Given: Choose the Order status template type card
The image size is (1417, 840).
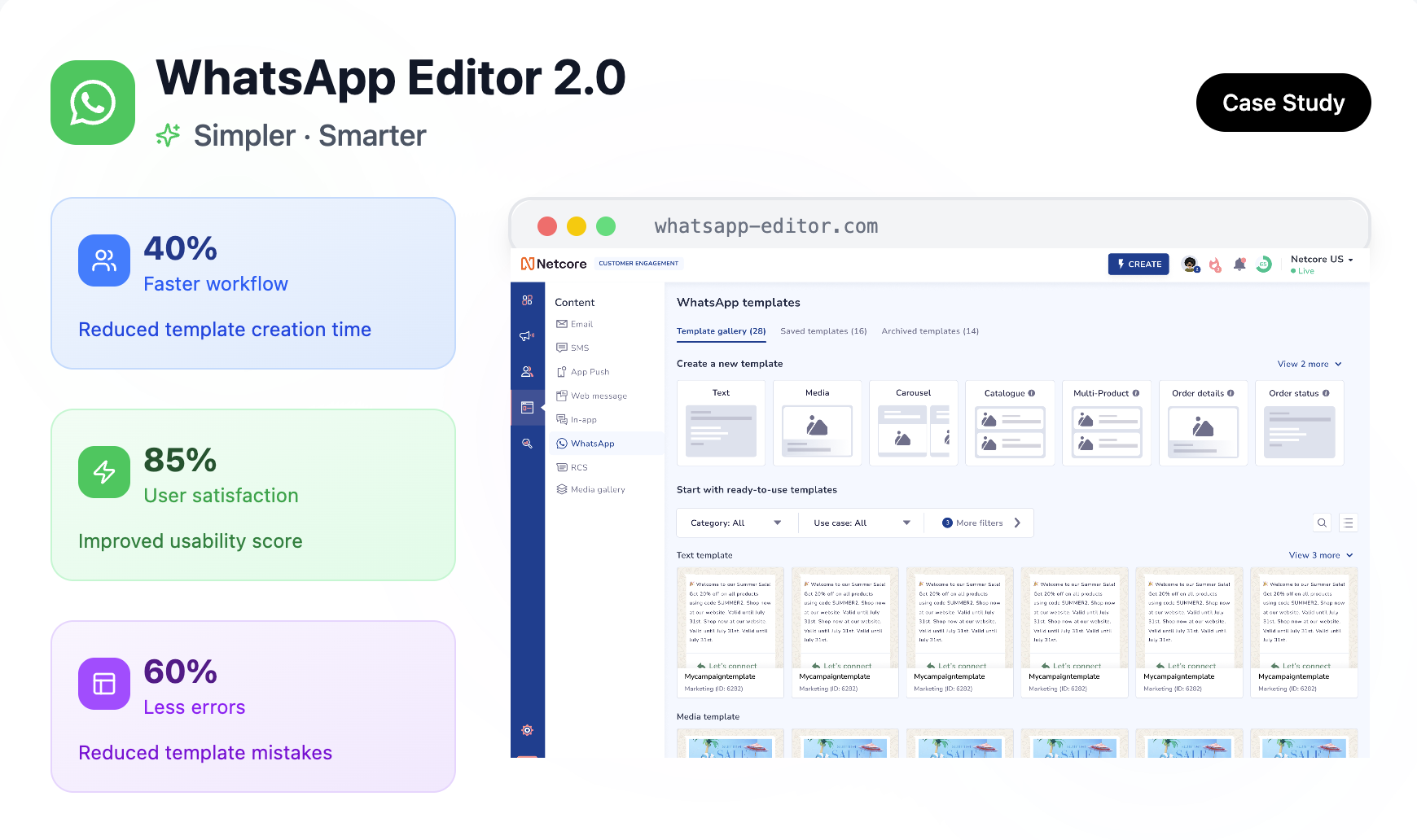Looking at the screenshot, I should click(x=1300, y=423).
